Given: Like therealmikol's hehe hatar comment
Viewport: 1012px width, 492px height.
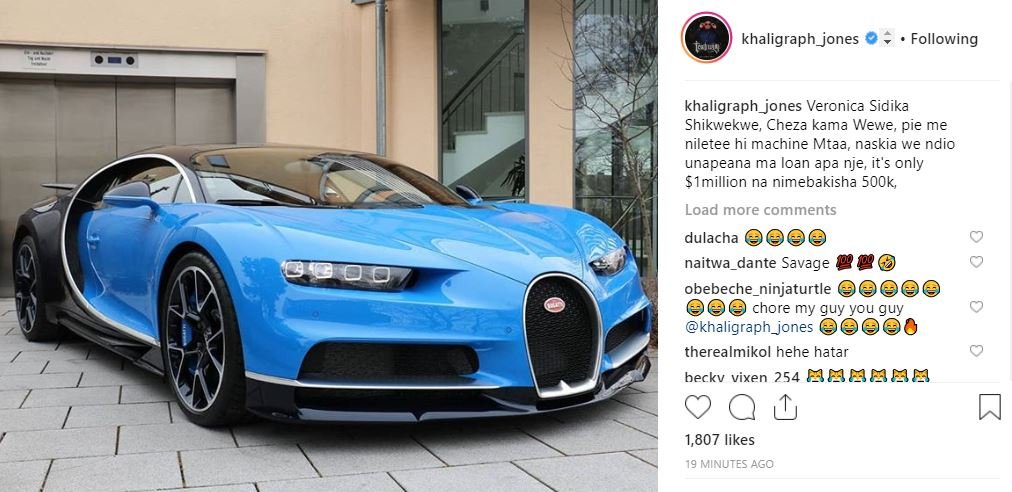Looking at the screenshot, I should point(977,351).
